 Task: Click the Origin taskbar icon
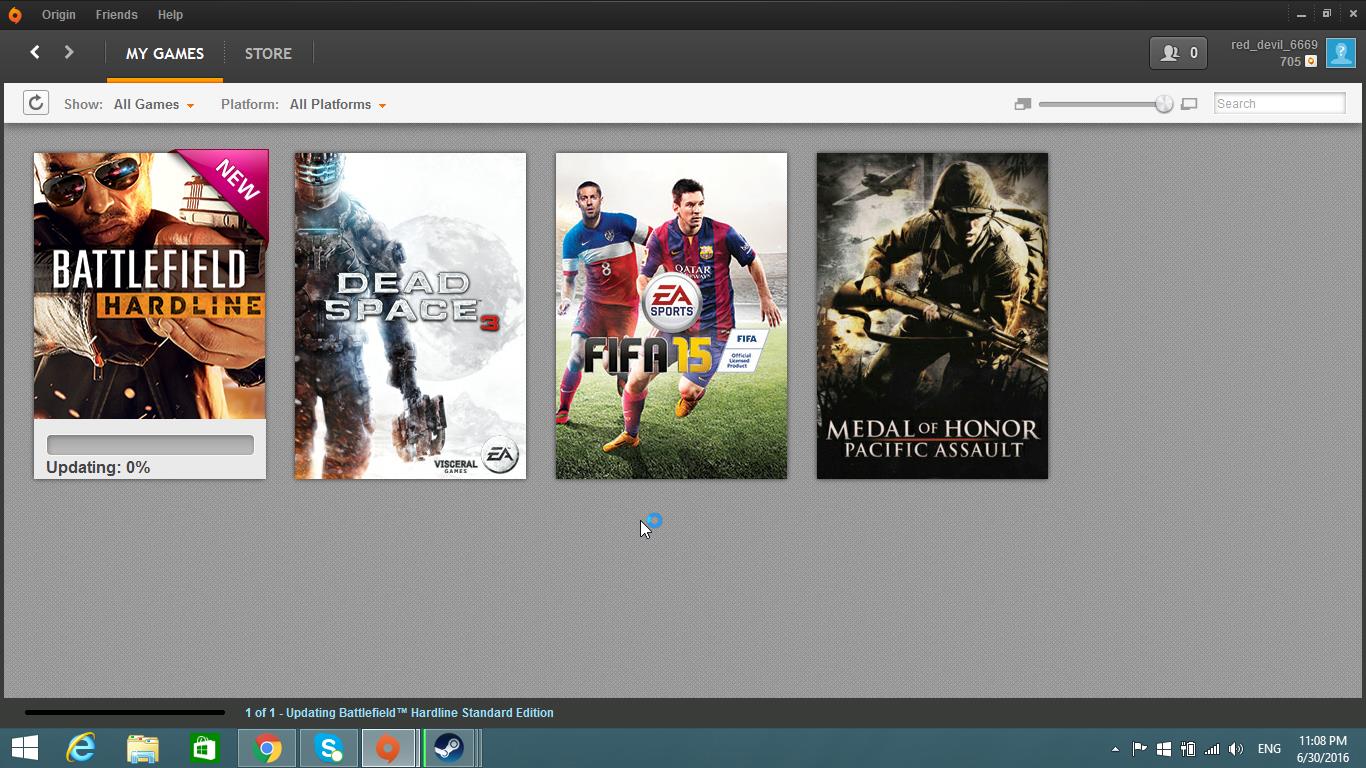coord(388,748)
